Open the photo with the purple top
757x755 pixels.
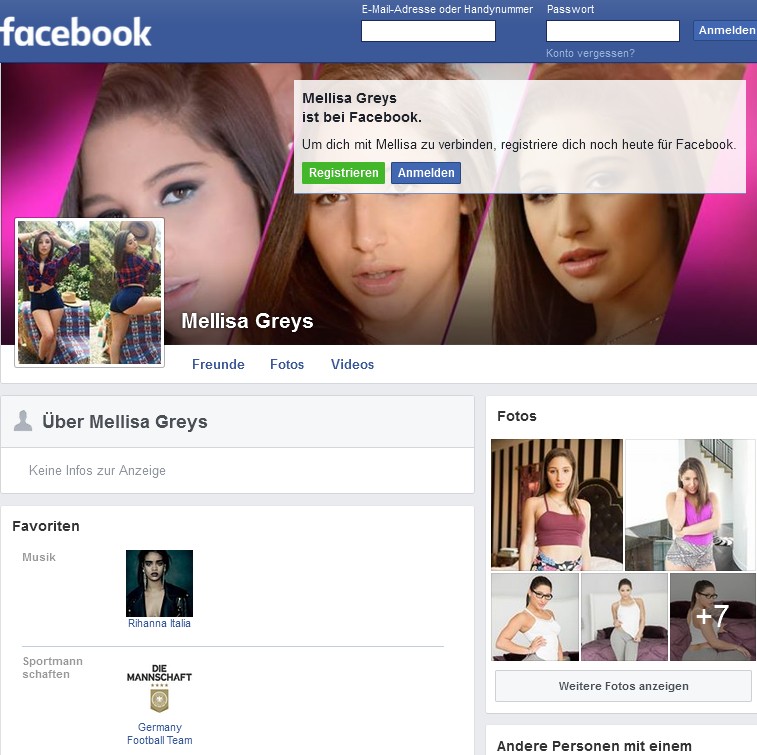pyautogui.click(x=690, y=504)
